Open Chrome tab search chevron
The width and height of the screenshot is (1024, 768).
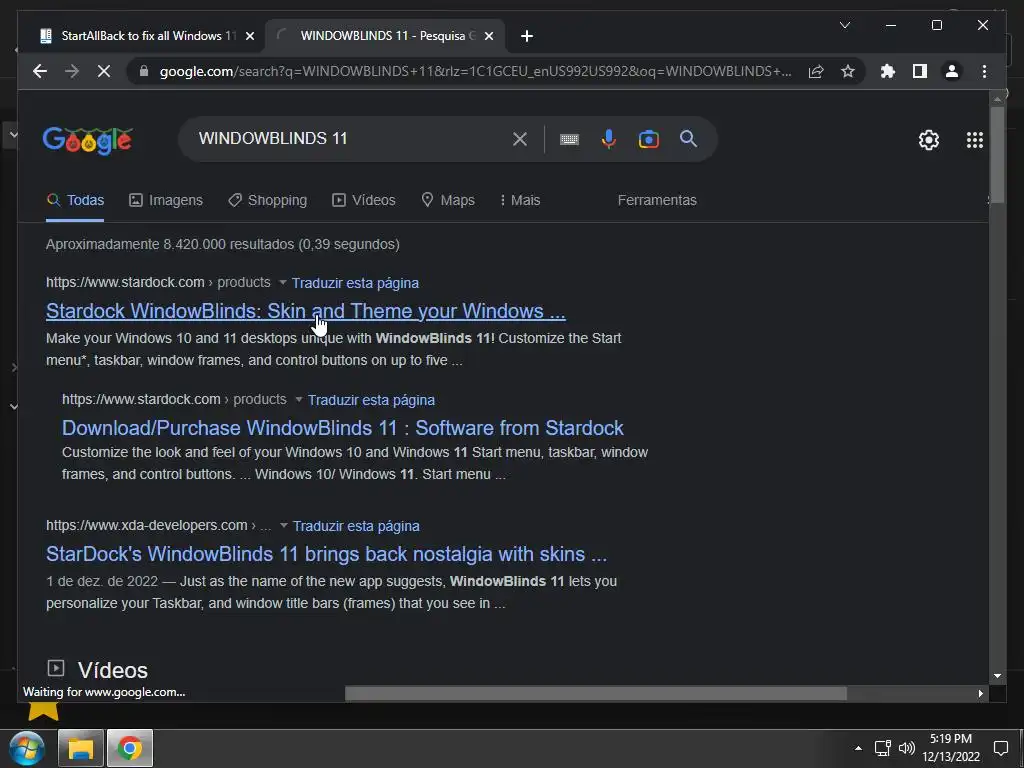[x=844, y=25]
